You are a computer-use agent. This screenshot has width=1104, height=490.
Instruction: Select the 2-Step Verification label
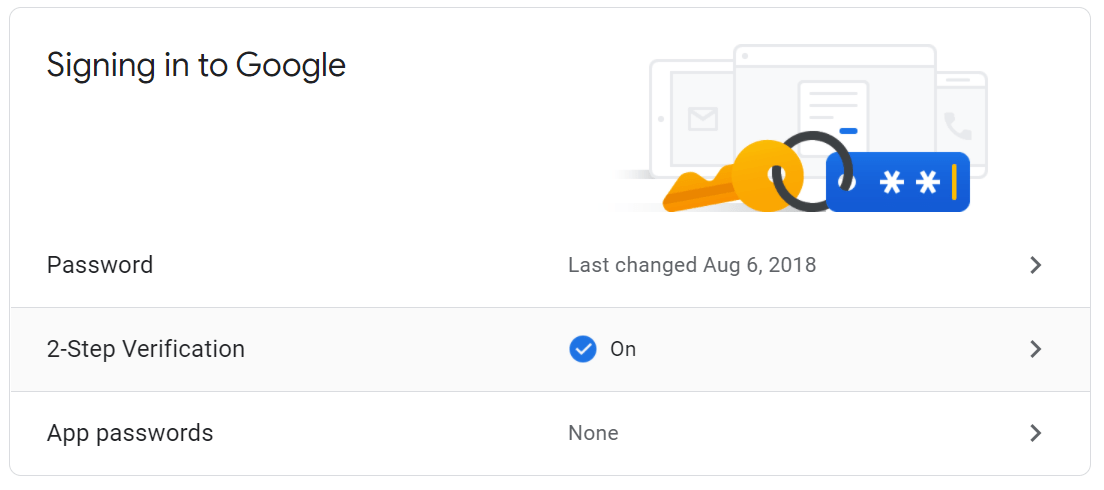click(x=146, y=349)
